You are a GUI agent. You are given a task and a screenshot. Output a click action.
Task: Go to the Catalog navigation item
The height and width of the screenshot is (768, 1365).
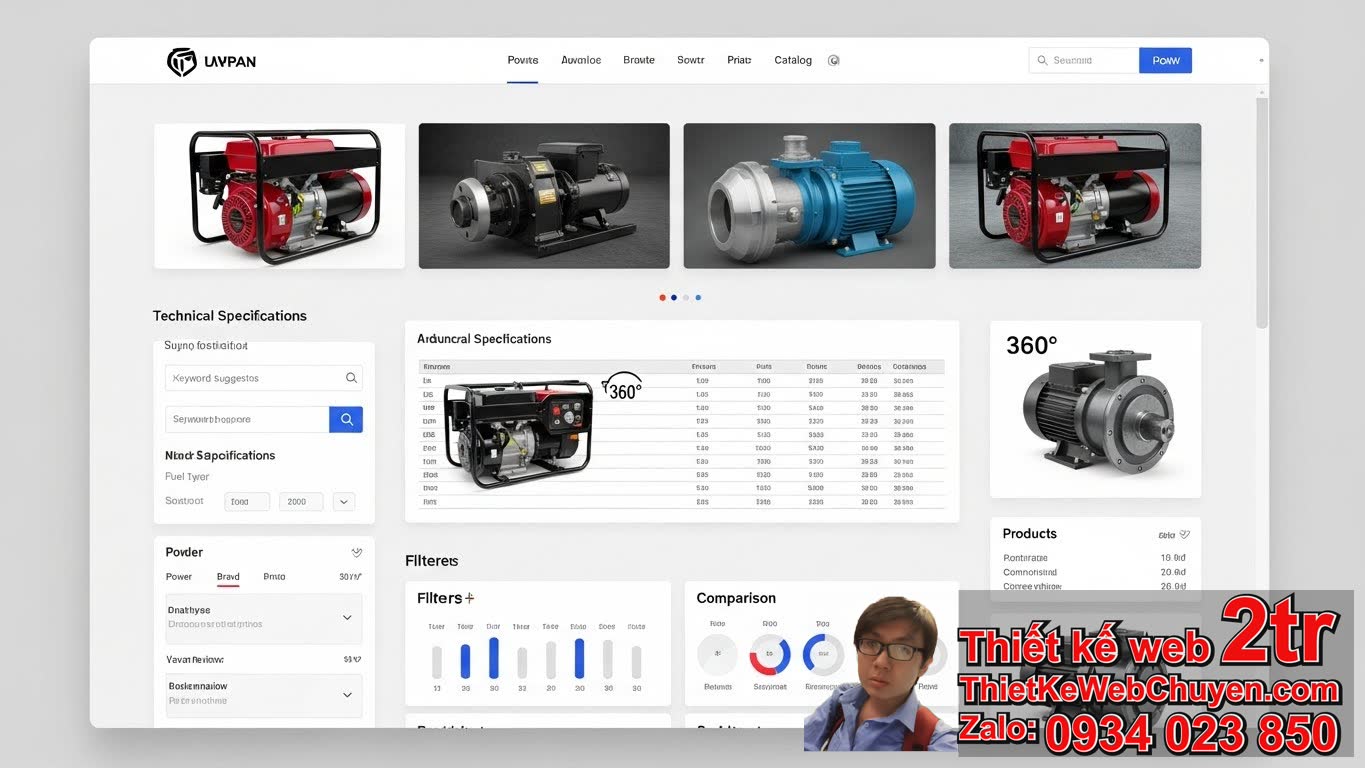[x=793, y=60]
